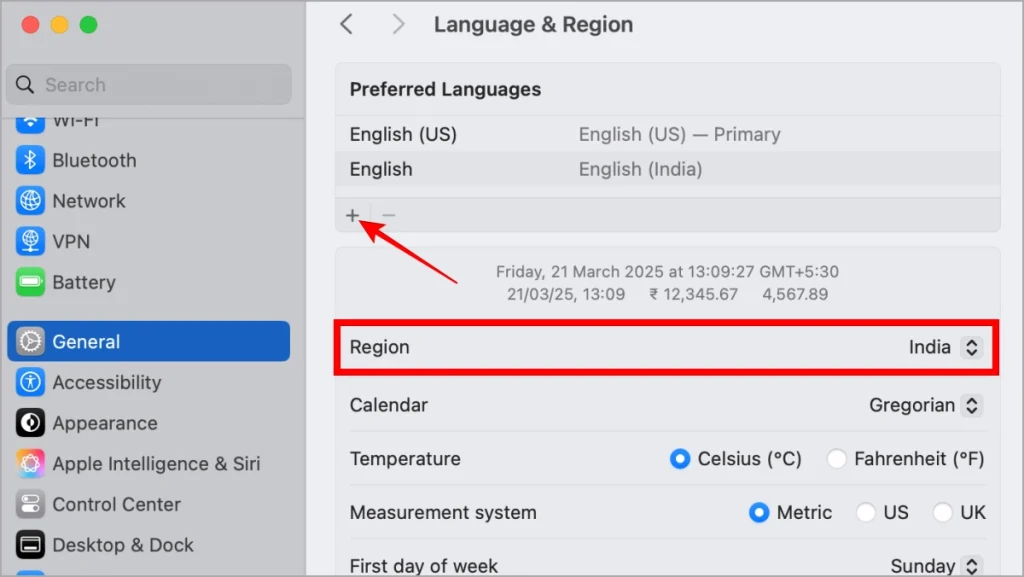The height and width of the screenshot is (577, 1024).
Task: Open First day of week dropdown
Action: click(935, 566)
